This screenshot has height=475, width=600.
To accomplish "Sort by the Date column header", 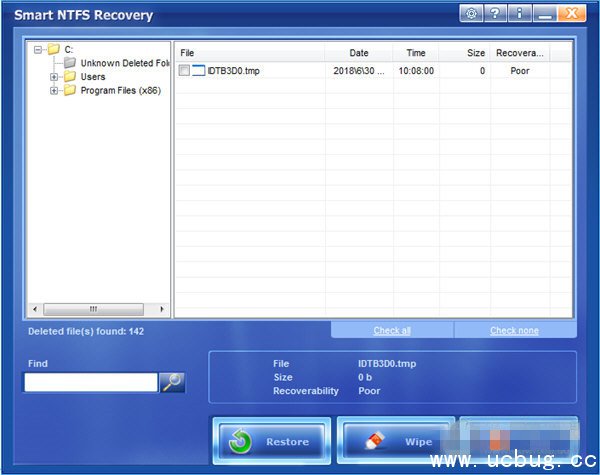I will coord(359,53).
